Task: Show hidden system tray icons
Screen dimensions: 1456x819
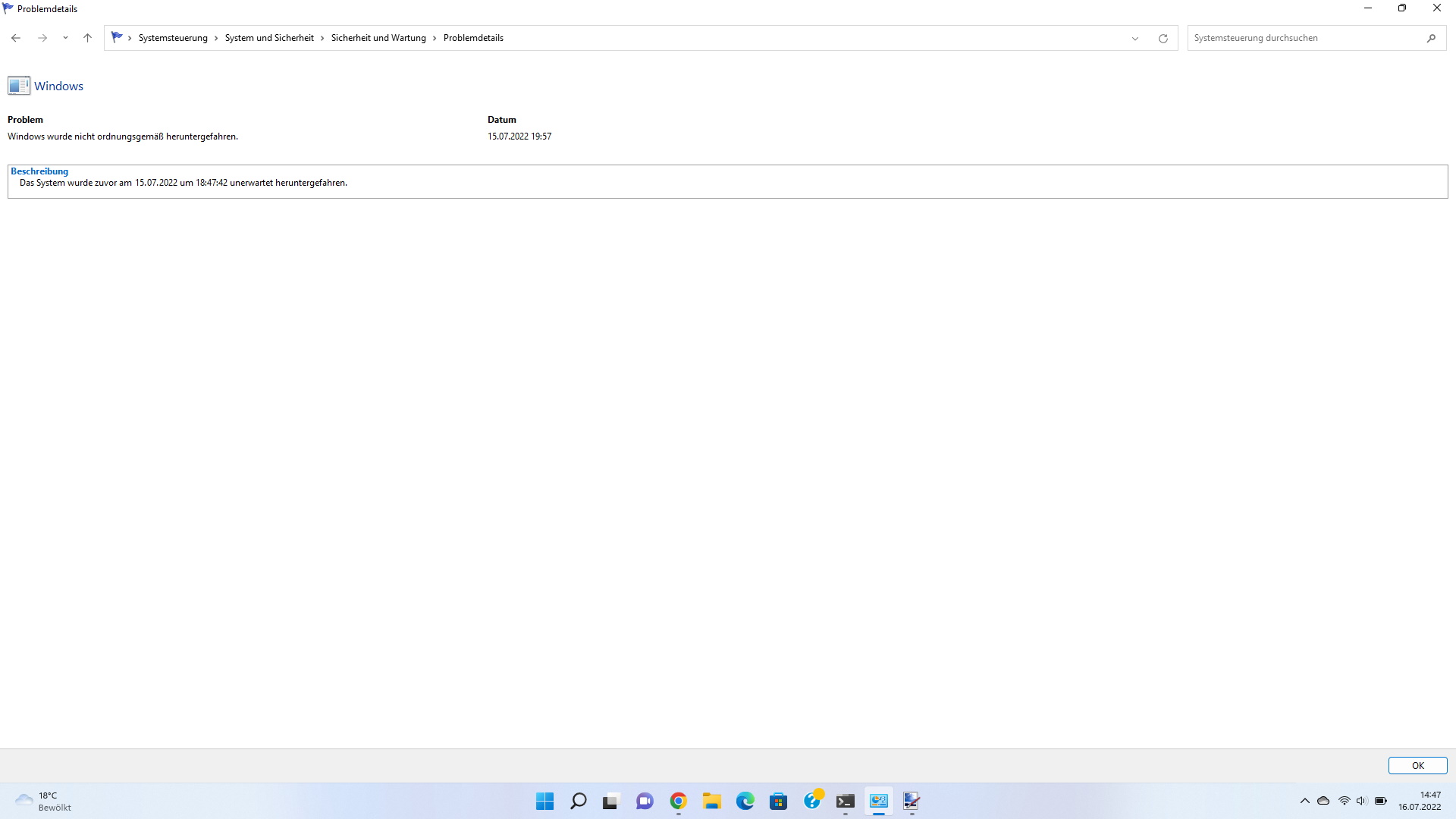Action: pyautogui.click(x=1304, y=801)
